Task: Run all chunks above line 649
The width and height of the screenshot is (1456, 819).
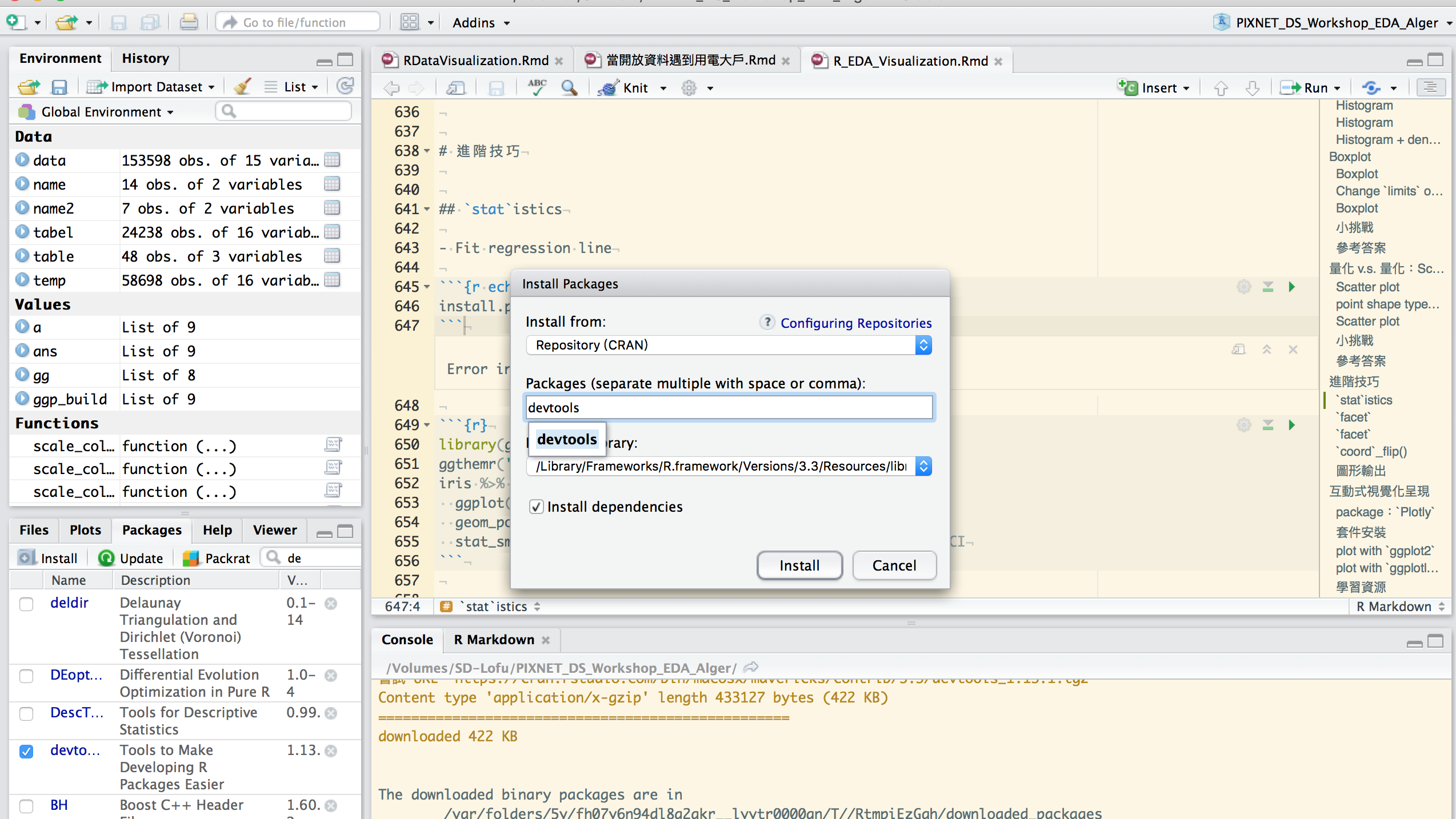Action: [1268, 425]
